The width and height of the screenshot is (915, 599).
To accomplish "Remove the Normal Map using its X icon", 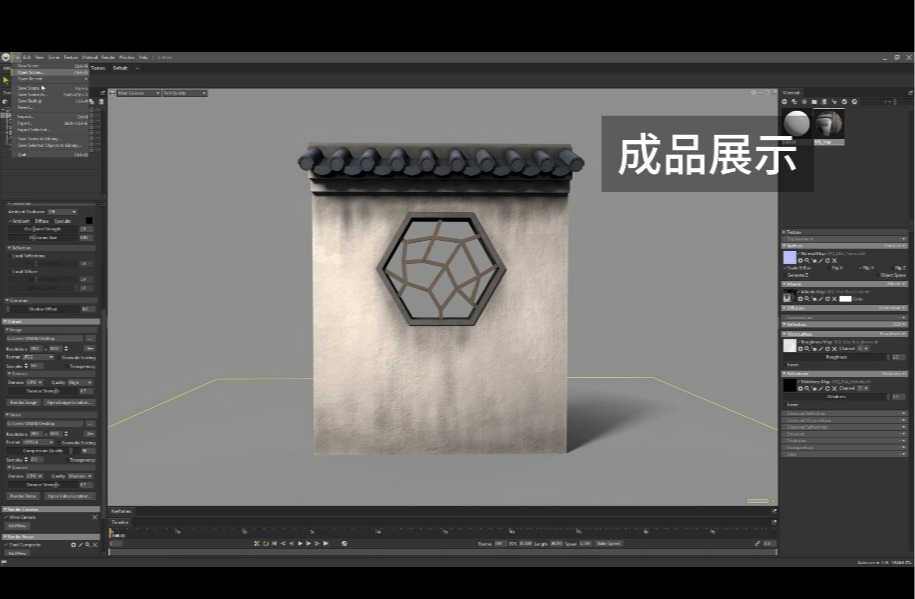I will (x=835, y=261).
